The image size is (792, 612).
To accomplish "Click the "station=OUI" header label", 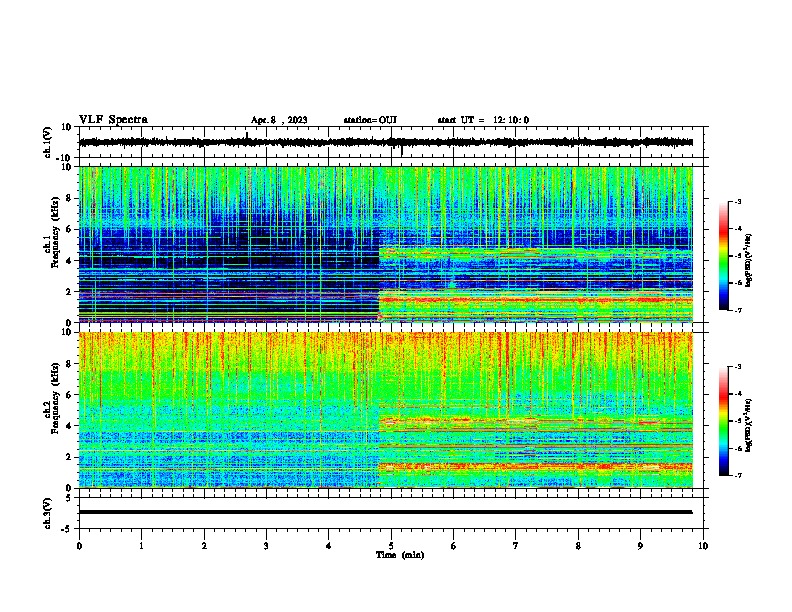I will (x=370, y=120).
